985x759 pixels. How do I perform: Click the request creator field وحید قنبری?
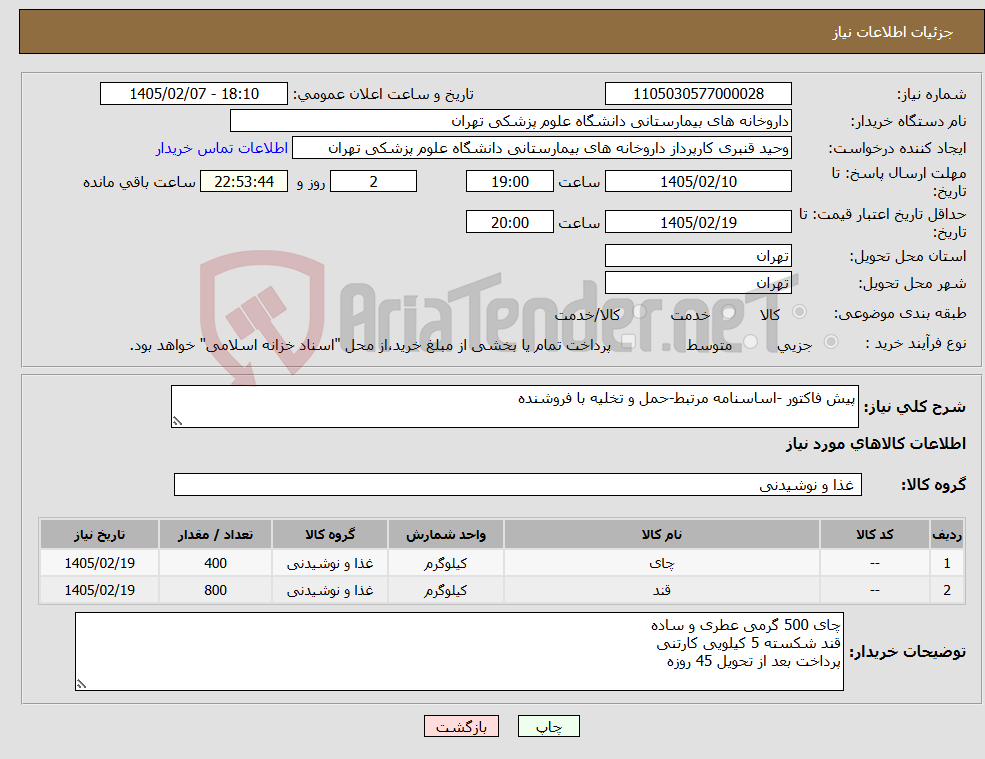[x=541, y=148]
